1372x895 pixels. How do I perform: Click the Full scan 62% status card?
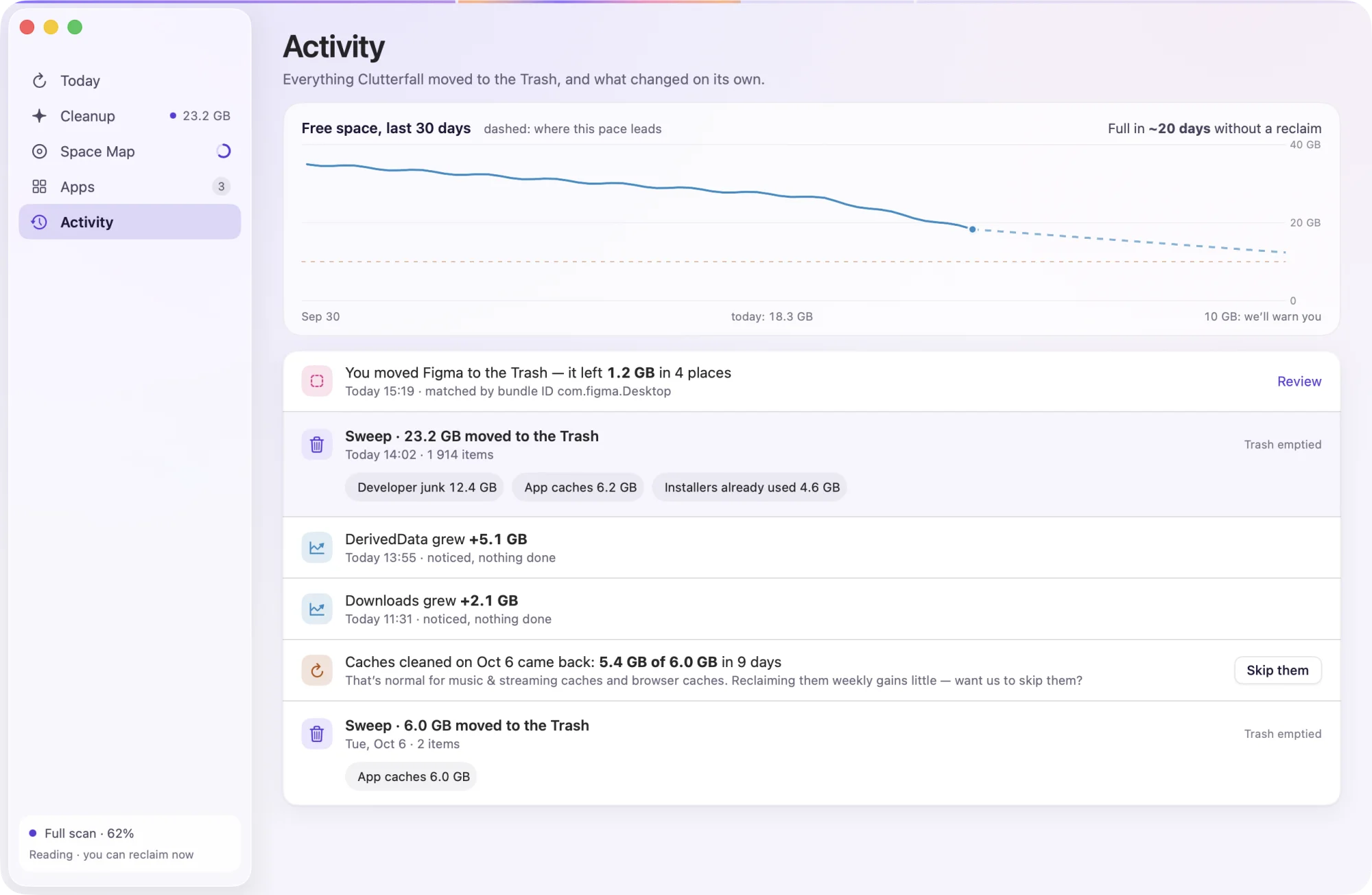(x=130, y=844)
